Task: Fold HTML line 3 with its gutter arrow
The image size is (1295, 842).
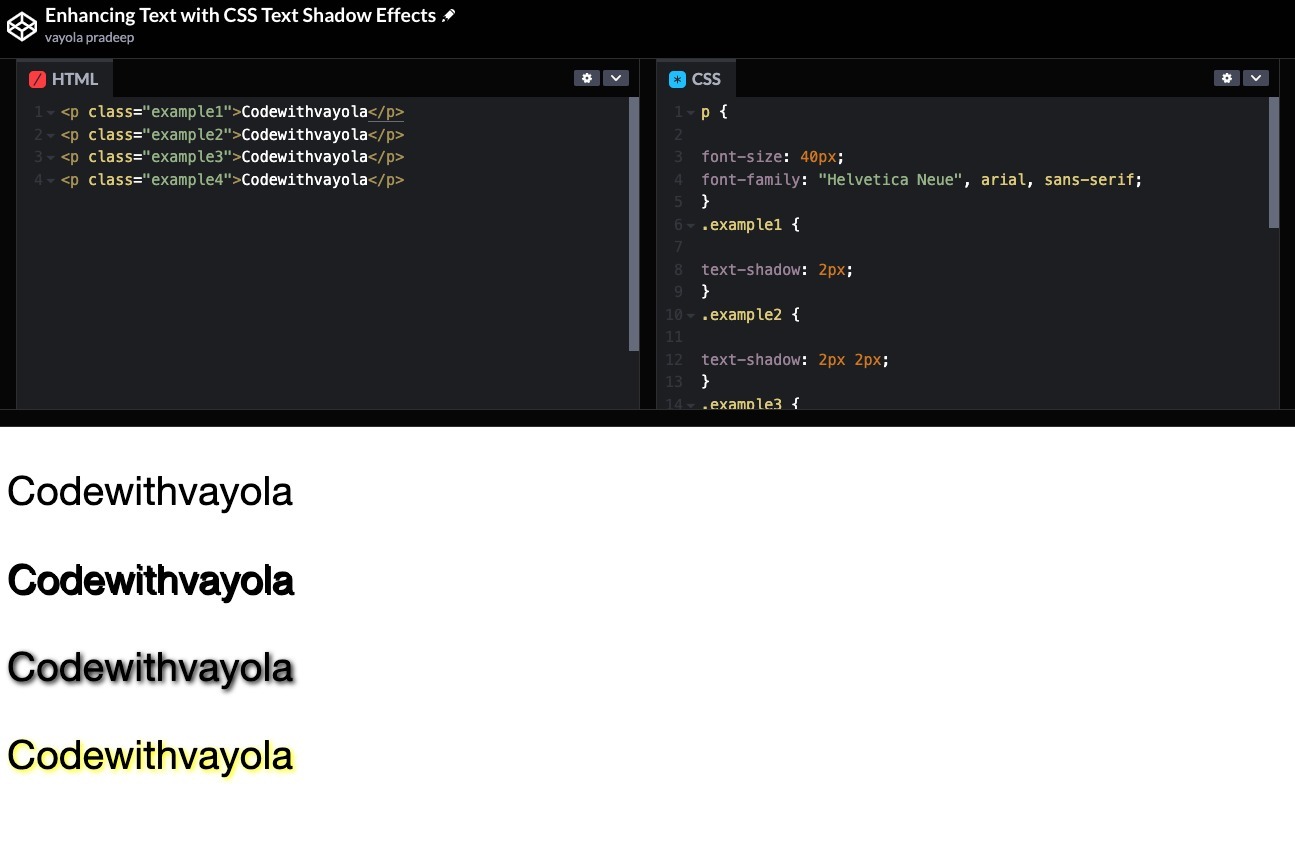Action: click(x=51, y=158)
